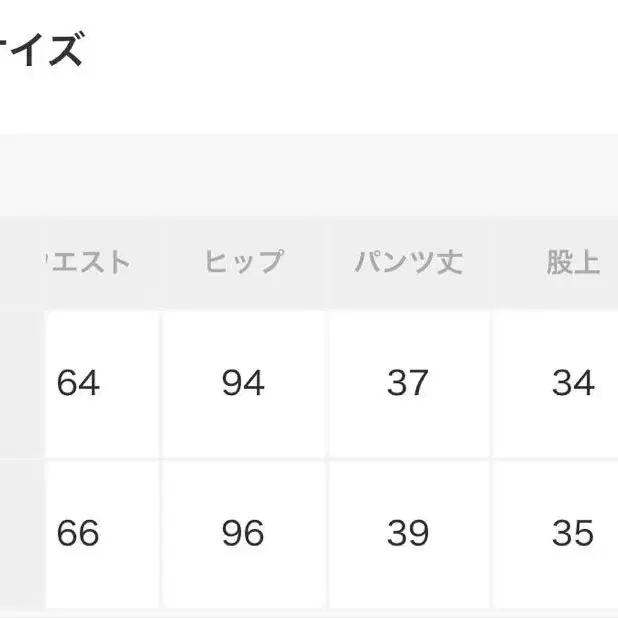Click the rise cell showing 34
Viewport: 618px width, 618px height.
(573, 383)
